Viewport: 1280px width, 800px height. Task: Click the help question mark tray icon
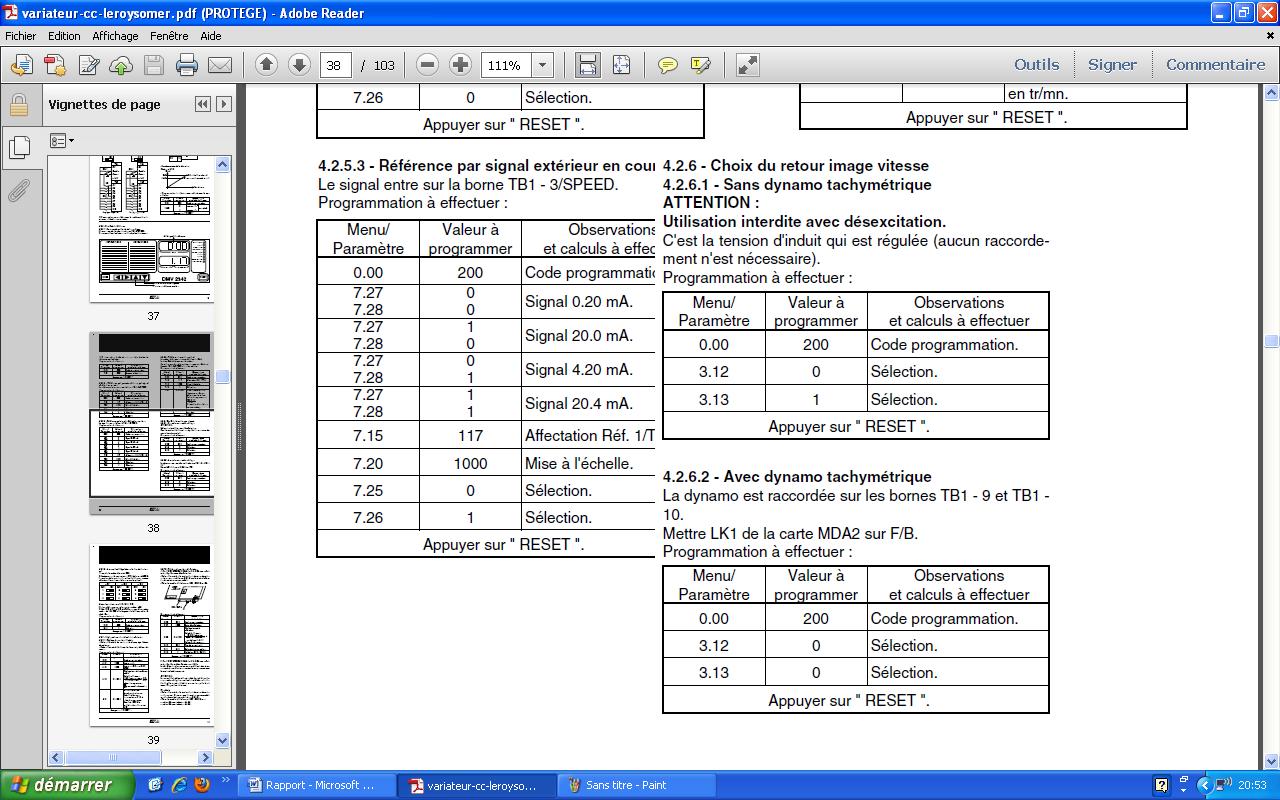coord(1161,785)
